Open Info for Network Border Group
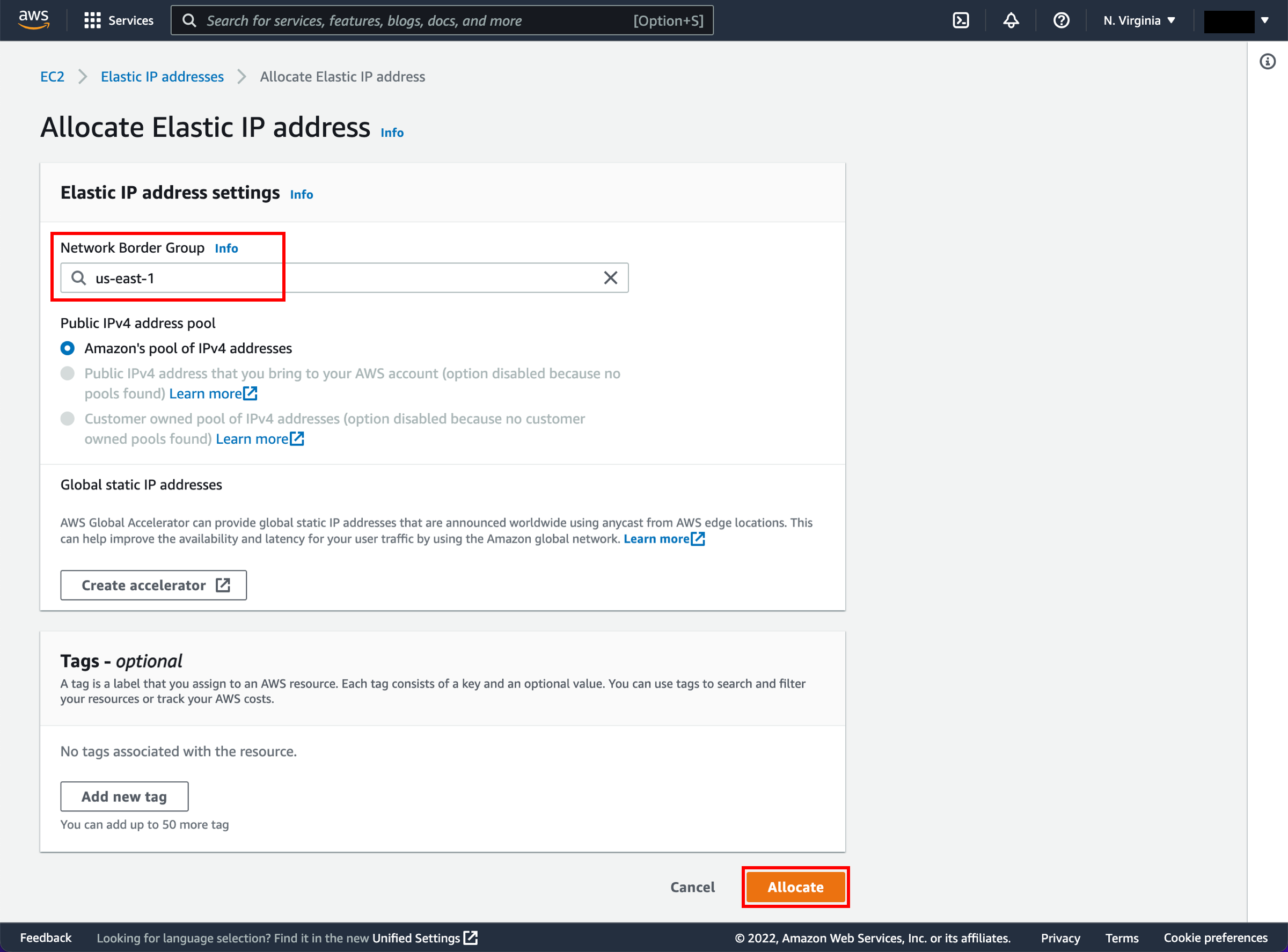Viewport: 1288px width, 952px height. 226,248
